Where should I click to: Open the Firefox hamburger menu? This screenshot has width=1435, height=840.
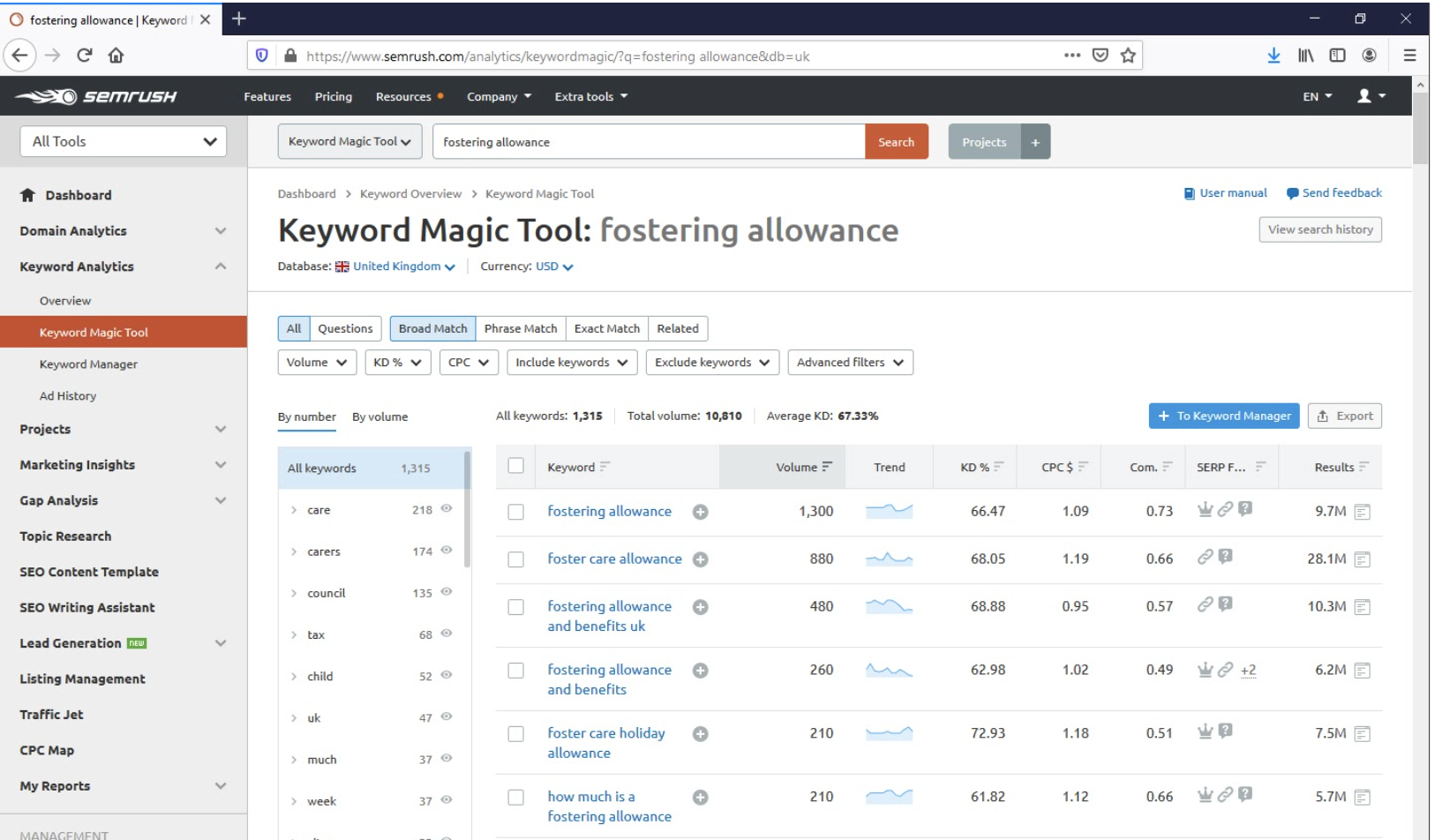[1409, 56]
